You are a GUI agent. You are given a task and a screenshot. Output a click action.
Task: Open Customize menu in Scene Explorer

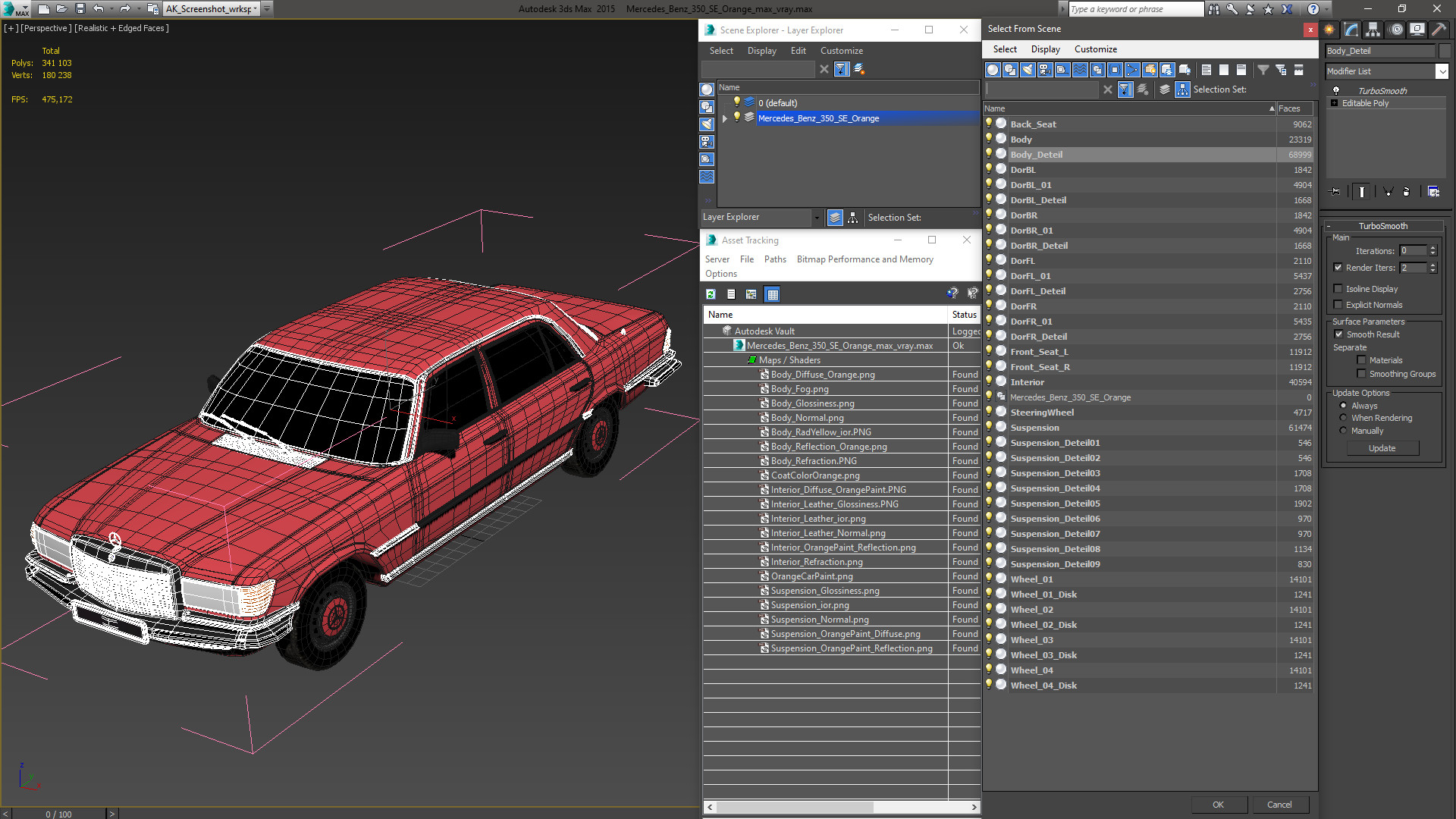pos(841,51)
